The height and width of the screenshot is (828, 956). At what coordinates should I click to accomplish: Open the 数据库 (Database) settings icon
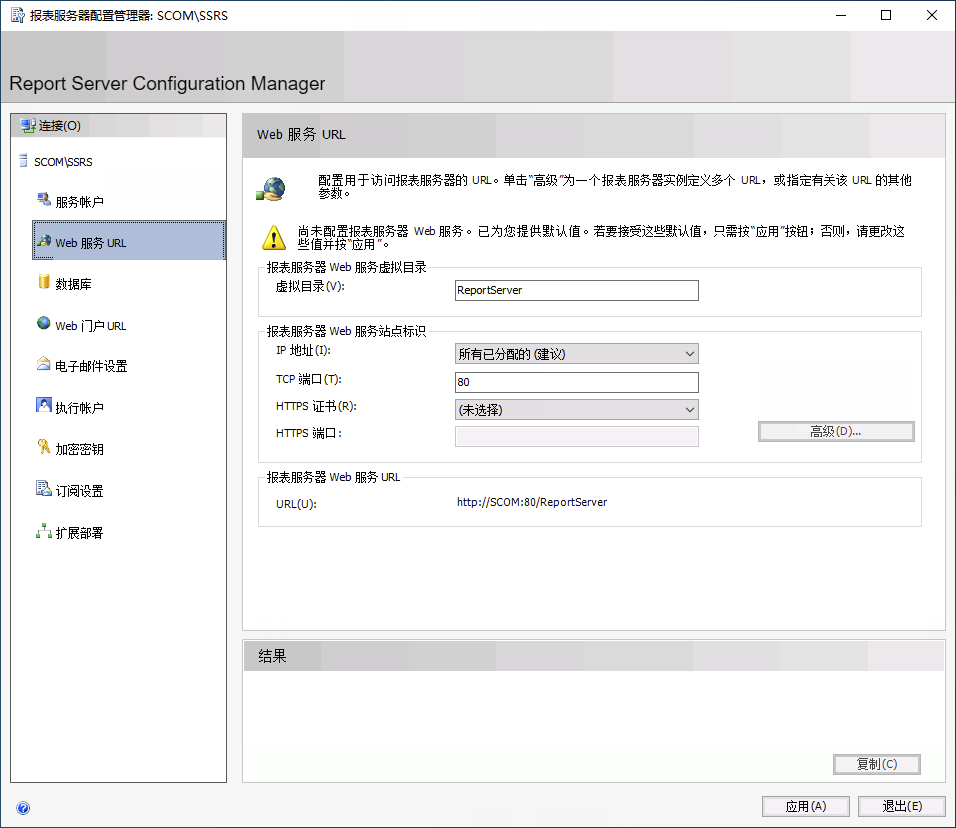pyautogui.click(x=44, y=283)
